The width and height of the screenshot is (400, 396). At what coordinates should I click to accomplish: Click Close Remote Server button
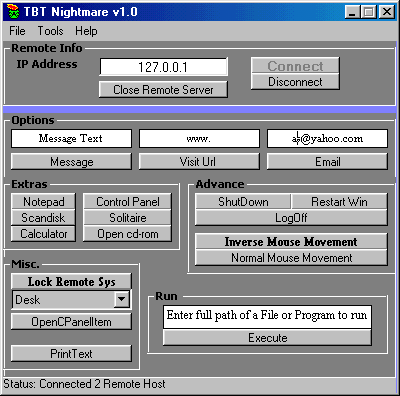[163, 90]
